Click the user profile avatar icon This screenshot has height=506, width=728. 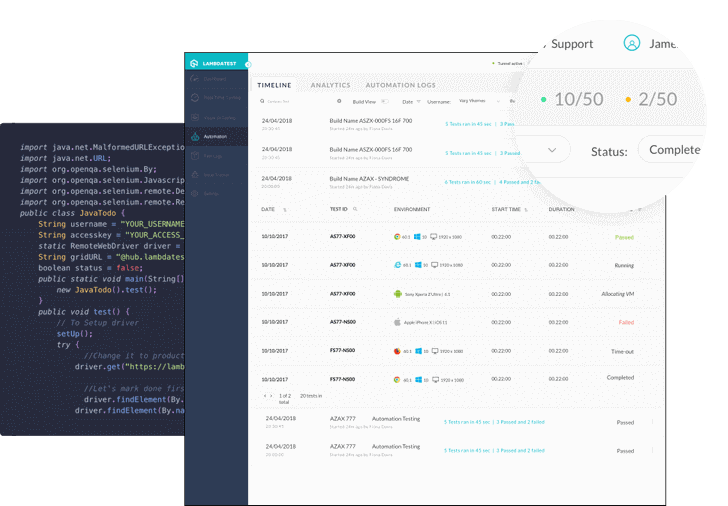pyautogui.click(x=631, y=44)
